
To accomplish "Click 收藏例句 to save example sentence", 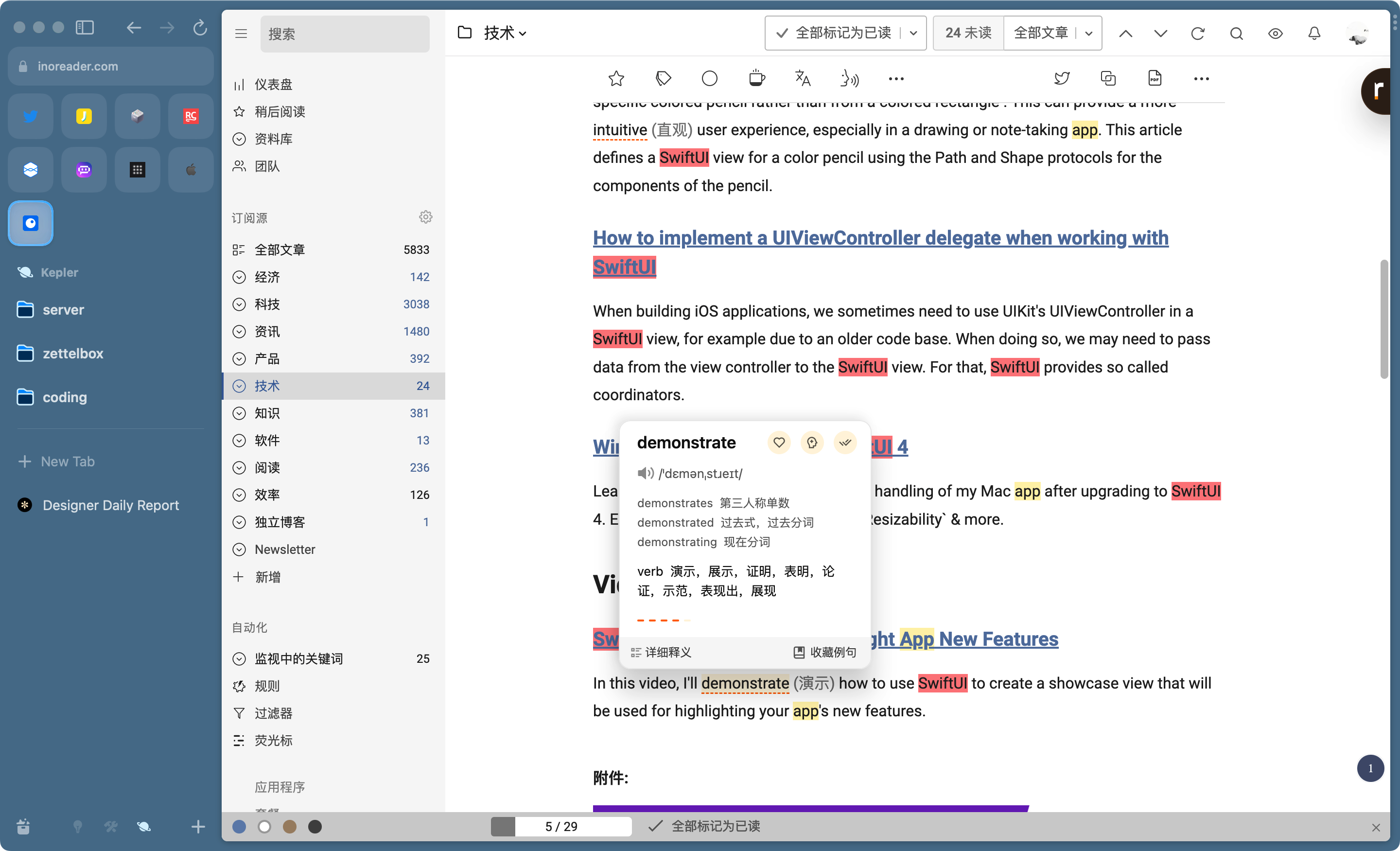I will [825, 652].
